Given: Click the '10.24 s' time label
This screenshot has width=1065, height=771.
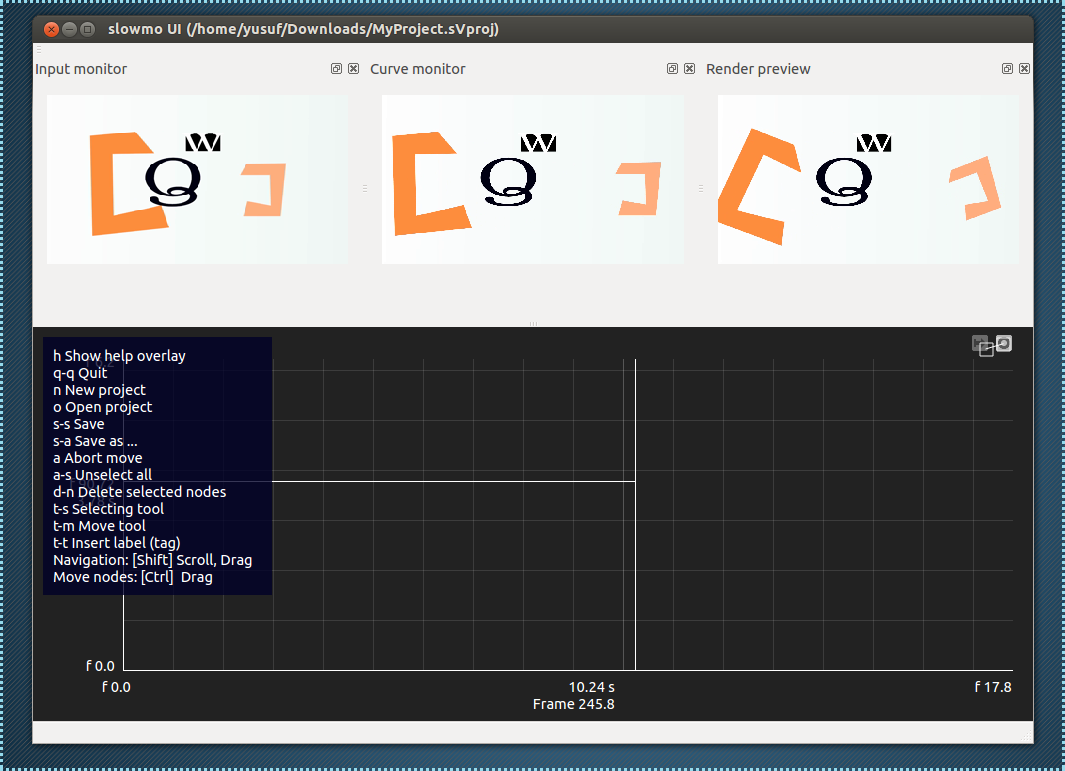Looking at the screenshot, I should point(592,687).
